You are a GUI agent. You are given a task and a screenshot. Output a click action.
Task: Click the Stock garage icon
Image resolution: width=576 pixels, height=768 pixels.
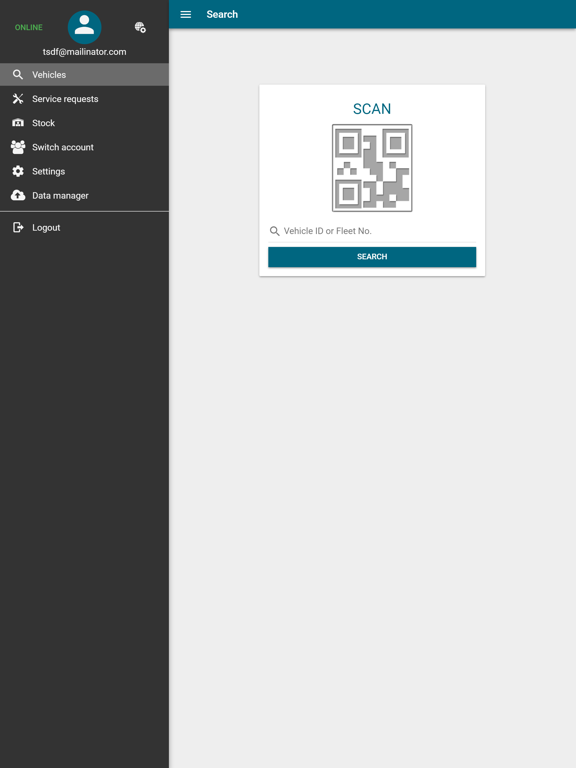coord(18,123)
